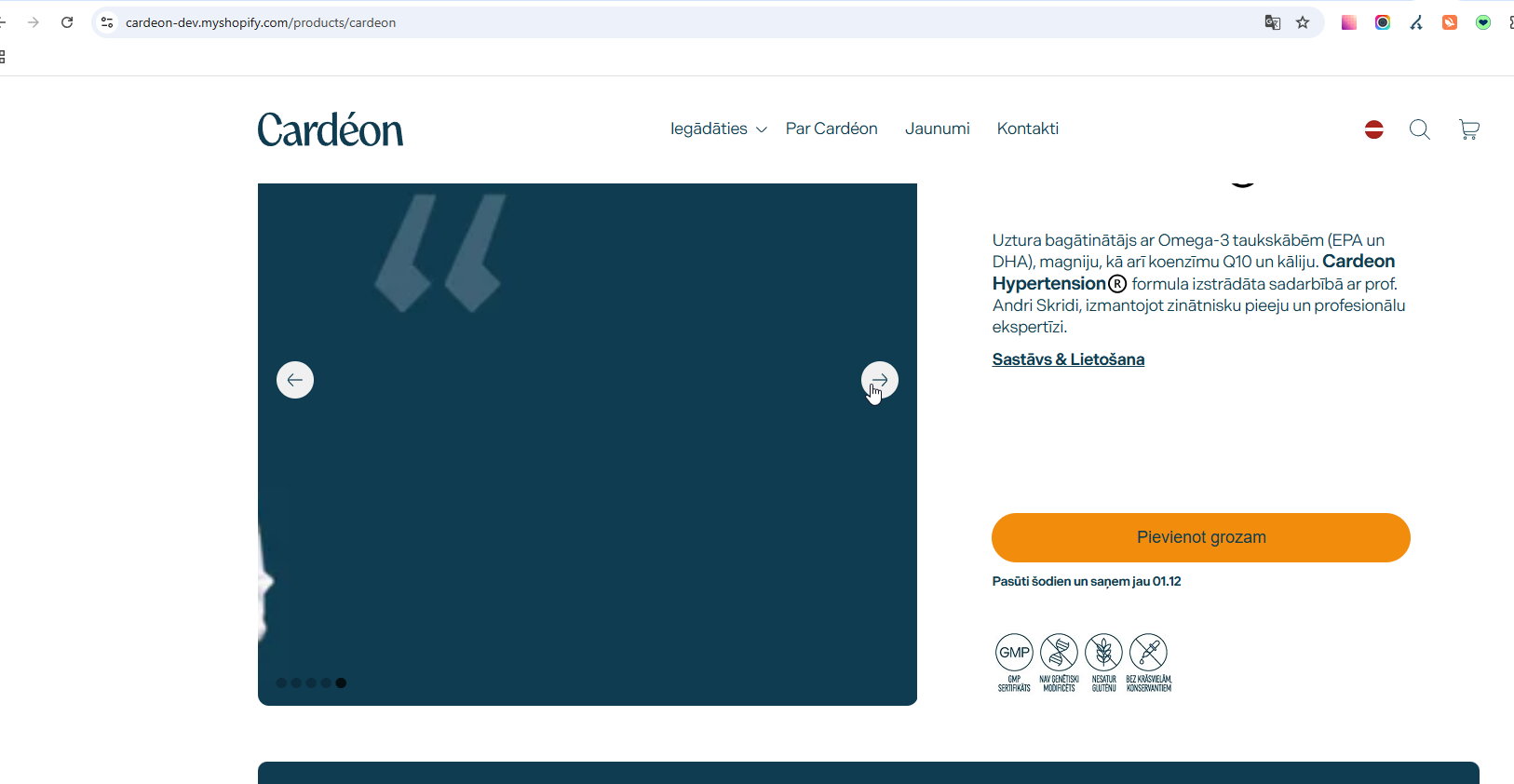Open the site search magnifier icon
Image resolution: width=1514 pixels, height=784 pixels.
[1420, 129]
